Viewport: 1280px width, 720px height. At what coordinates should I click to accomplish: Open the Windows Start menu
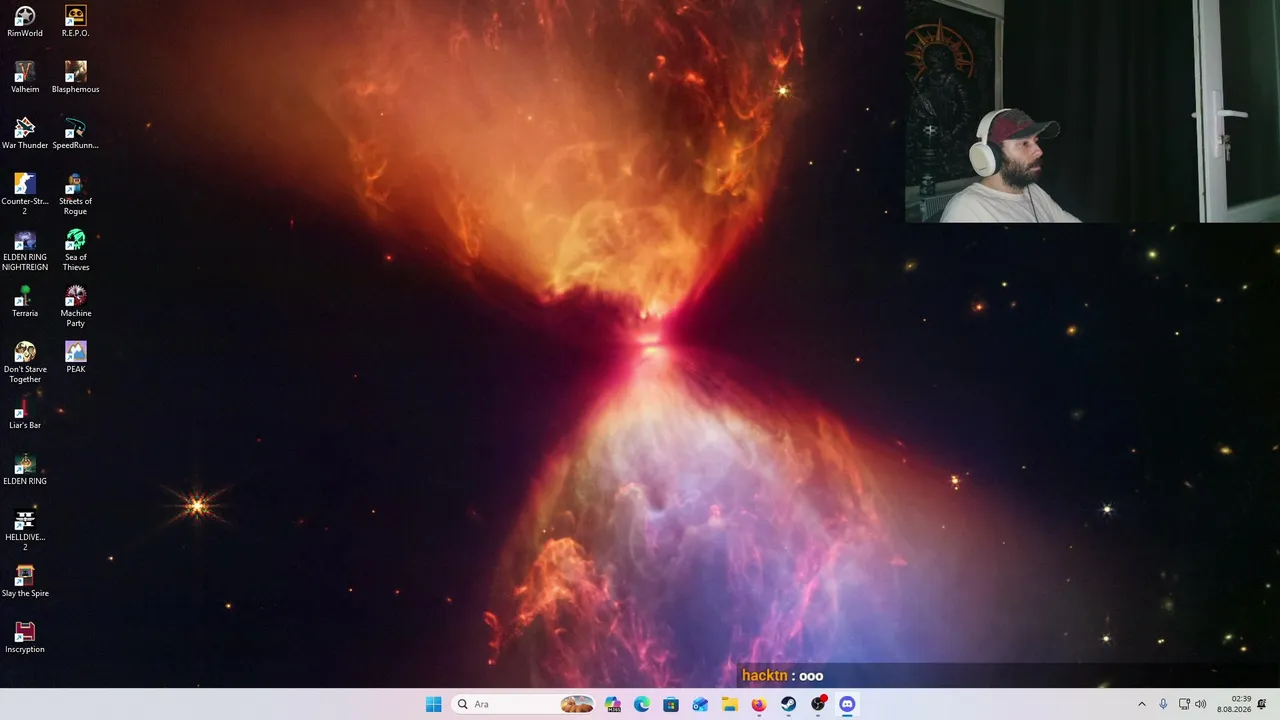(433, 704)
